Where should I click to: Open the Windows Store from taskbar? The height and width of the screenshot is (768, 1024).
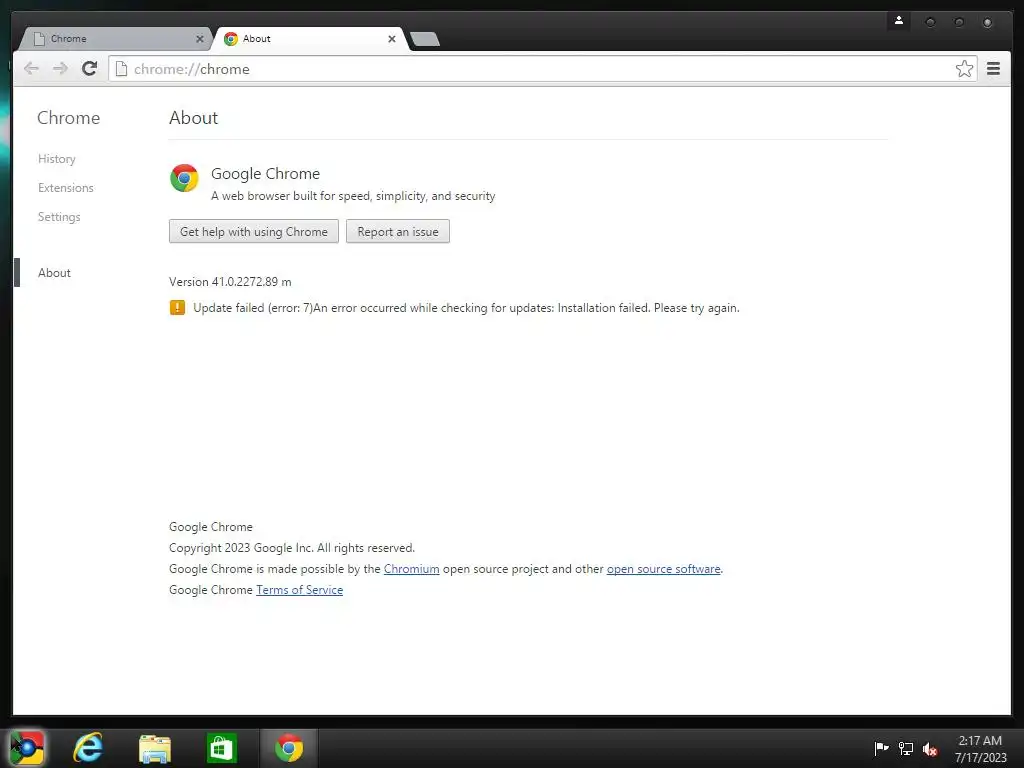point(221,748)
